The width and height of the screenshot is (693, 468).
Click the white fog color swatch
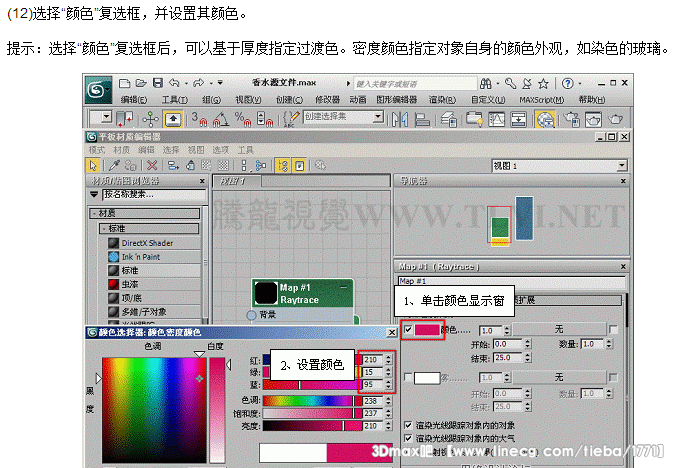(427, 378)
